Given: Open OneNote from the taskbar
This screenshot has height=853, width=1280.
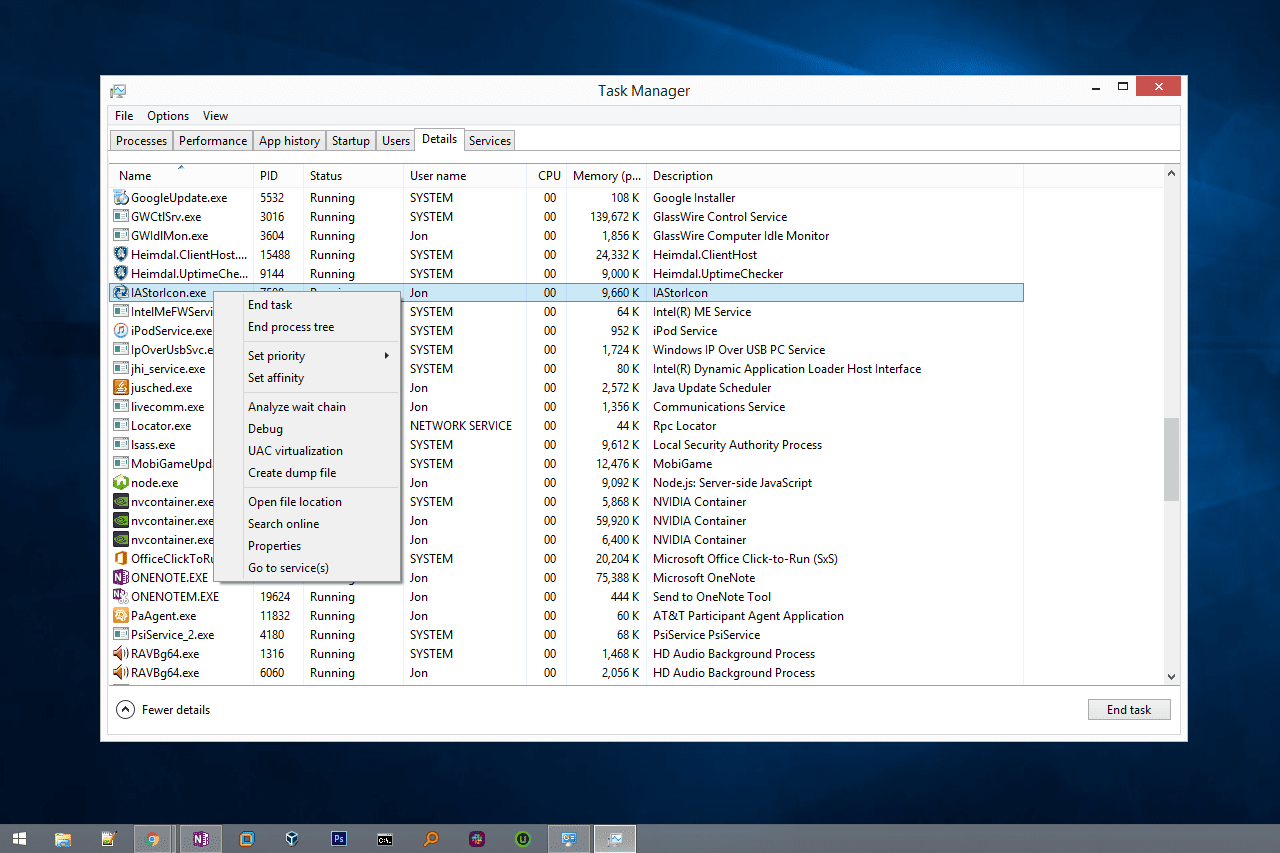Looking at the screenshot, I should 200,838.
